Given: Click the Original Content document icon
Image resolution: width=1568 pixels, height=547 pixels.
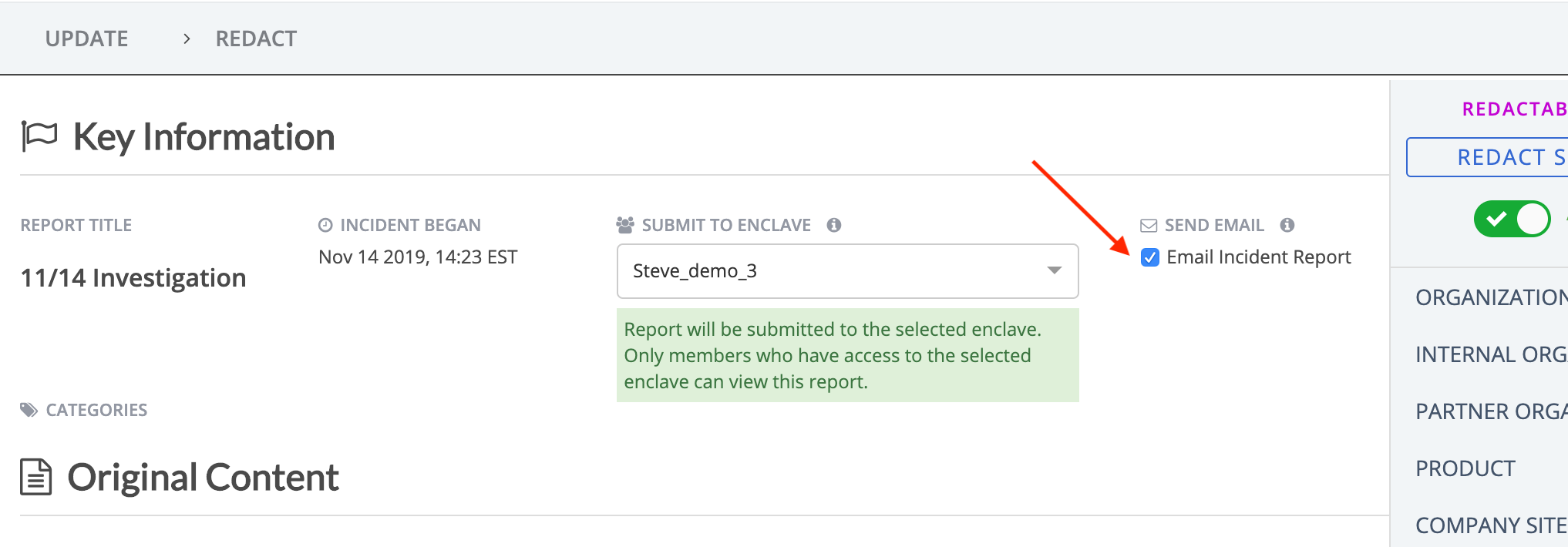Looking at the screenshot, I should (x=36, y=477).
